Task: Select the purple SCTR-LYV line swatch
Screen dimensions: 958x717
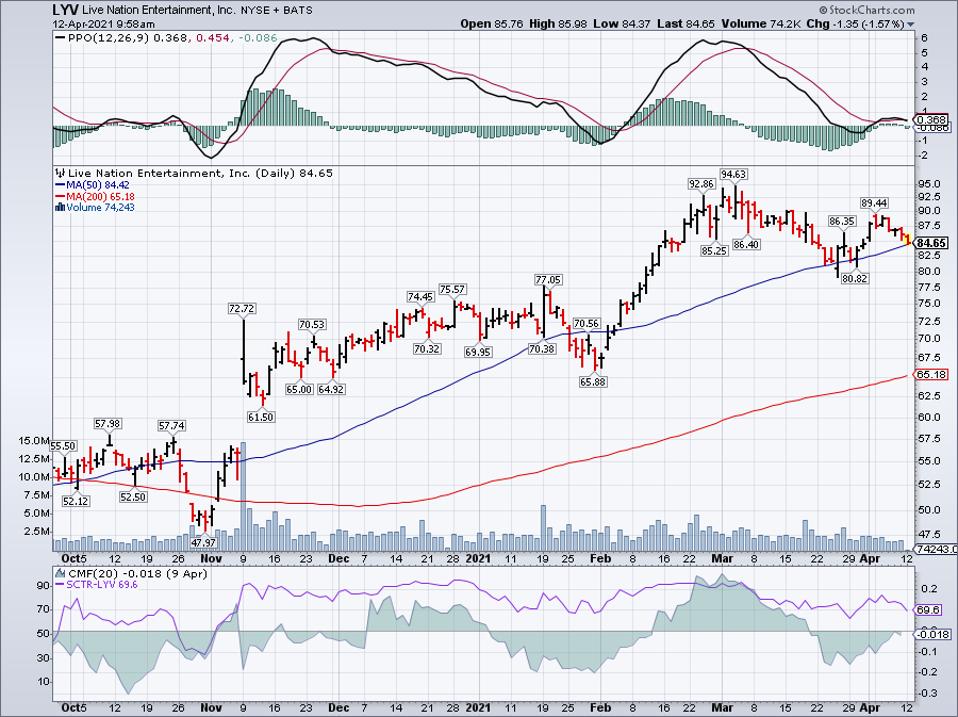Action: 60,584
